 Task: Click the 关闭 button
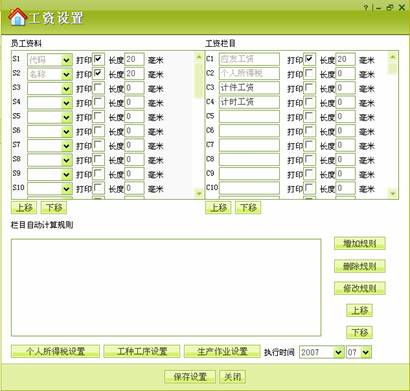coord(233,377)
